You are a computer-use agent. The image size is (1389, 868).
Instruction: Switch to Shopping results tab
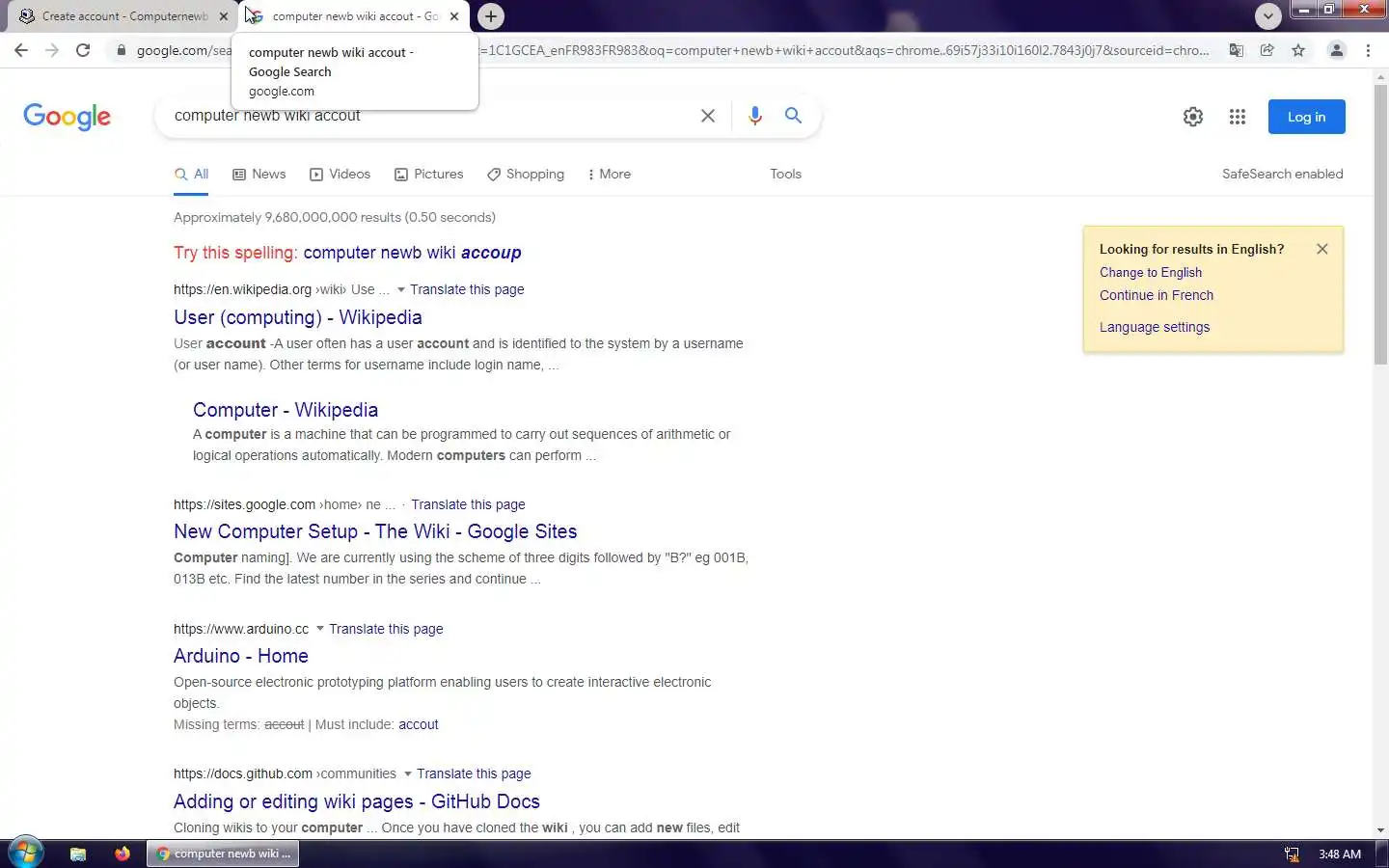526,175
